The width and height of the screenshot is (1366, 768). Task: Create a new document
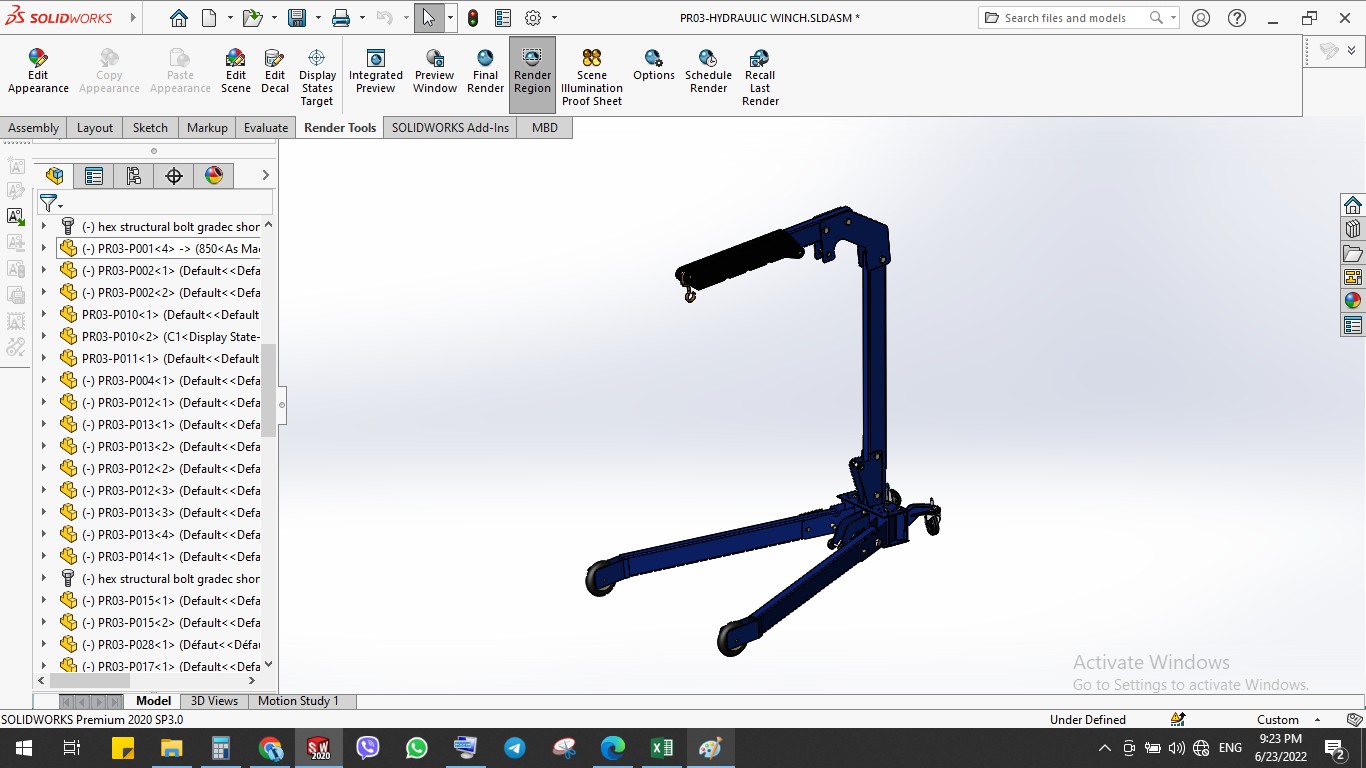(x=209, y=18)
